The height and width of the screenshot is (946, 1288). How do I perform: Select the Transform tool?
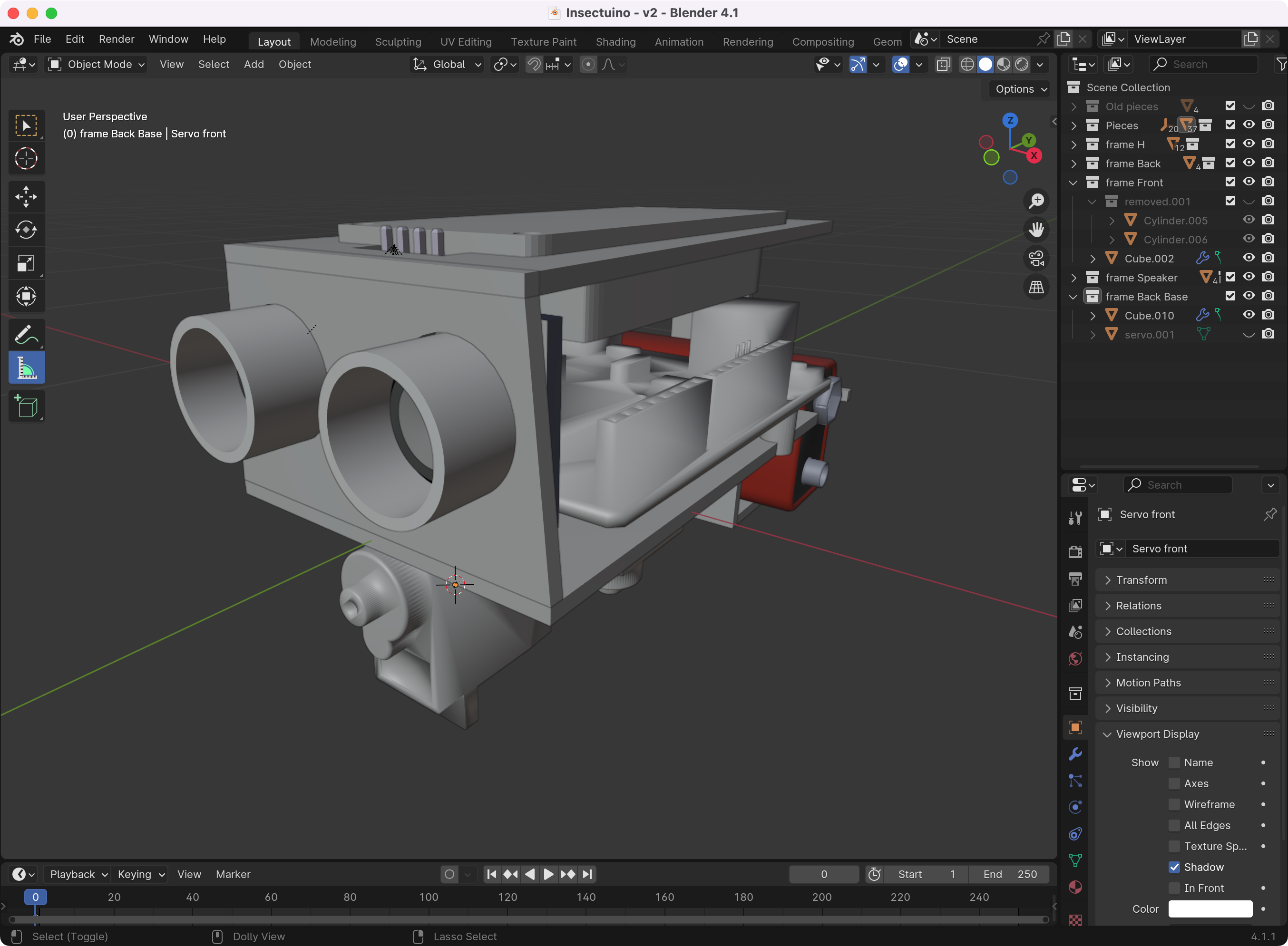[26, 296]
